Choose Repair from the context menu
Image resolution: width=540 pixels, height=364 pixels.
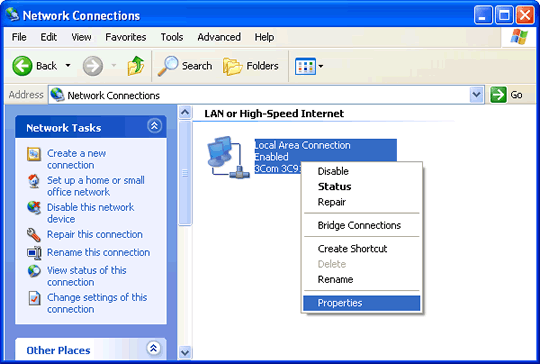point(361,202)
